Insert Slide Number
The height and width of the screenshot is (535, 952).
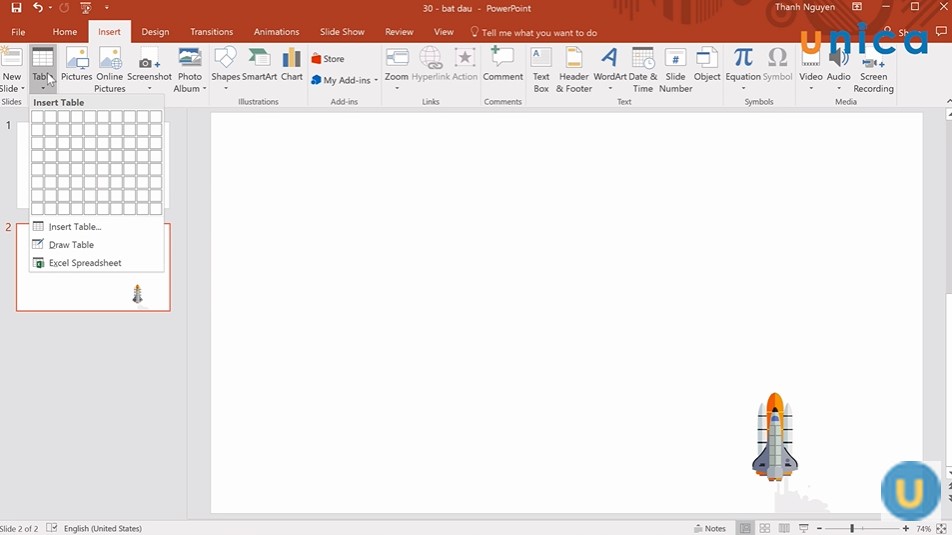click(x=675, y=69)
